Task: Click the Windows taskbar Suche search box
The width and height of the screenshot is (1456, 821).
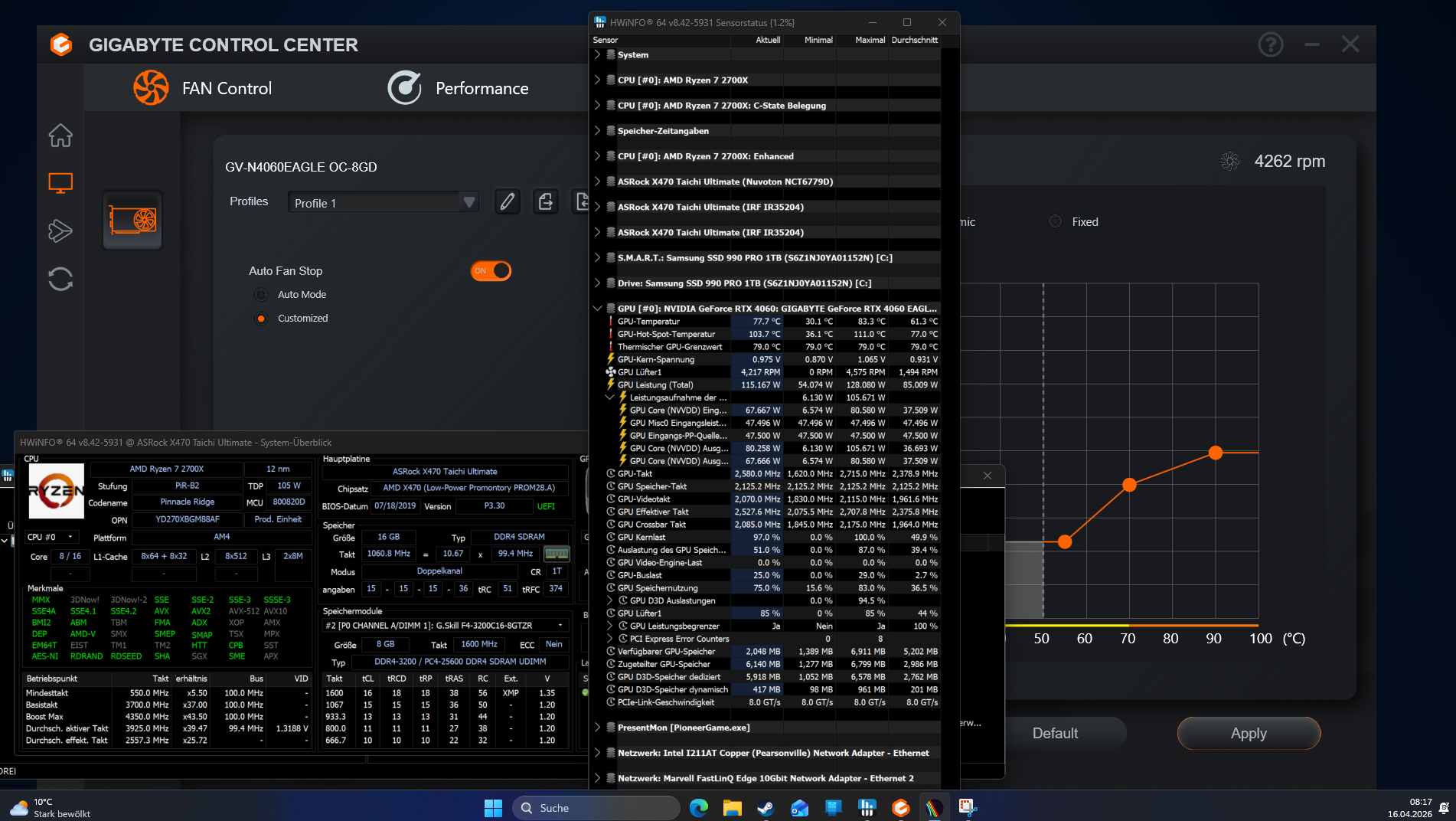Action: pyautogui.click(x=596, y=807)
